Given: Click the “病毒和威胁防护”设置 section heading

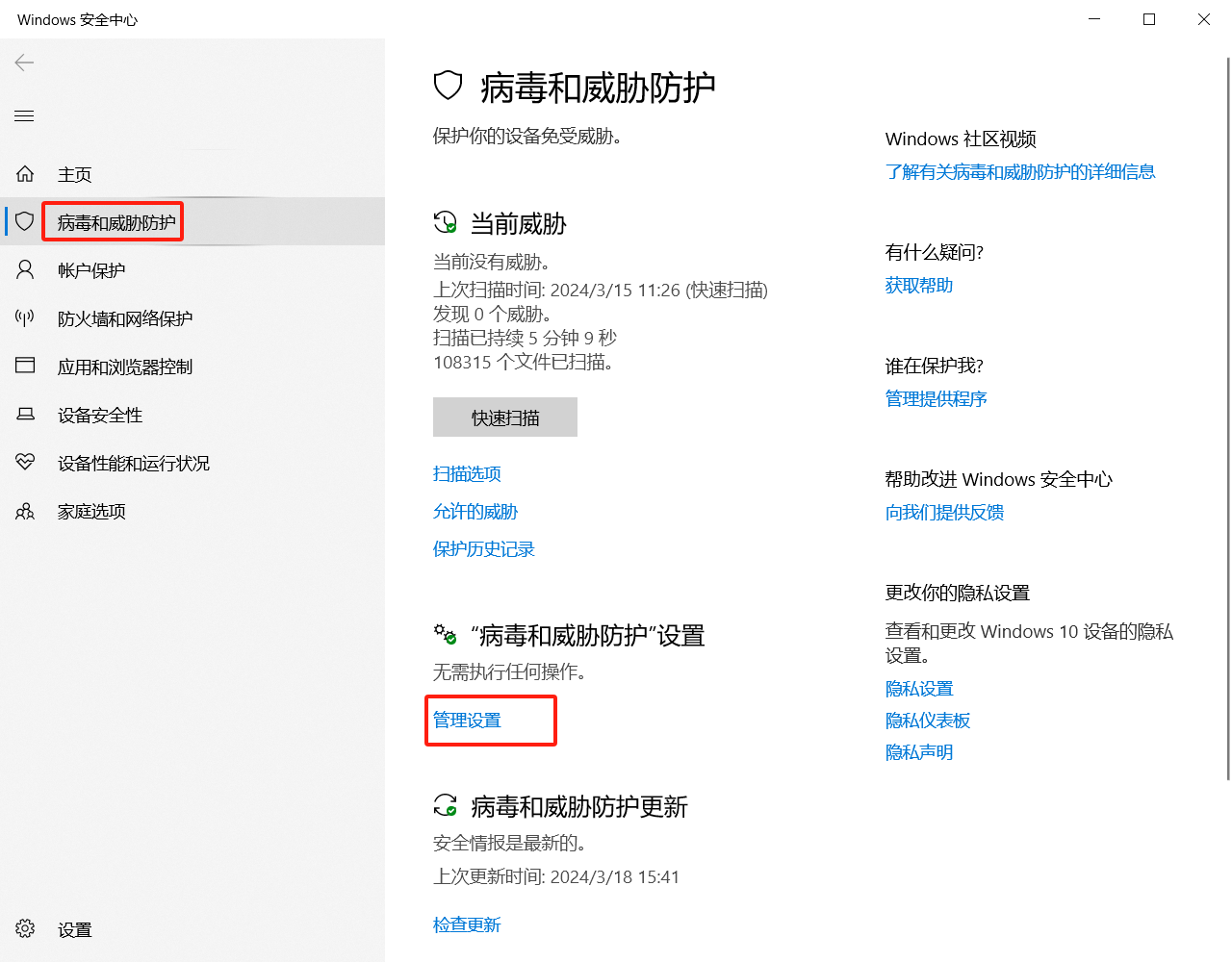Looking at the screenshot, I should [x=587, y=636].
